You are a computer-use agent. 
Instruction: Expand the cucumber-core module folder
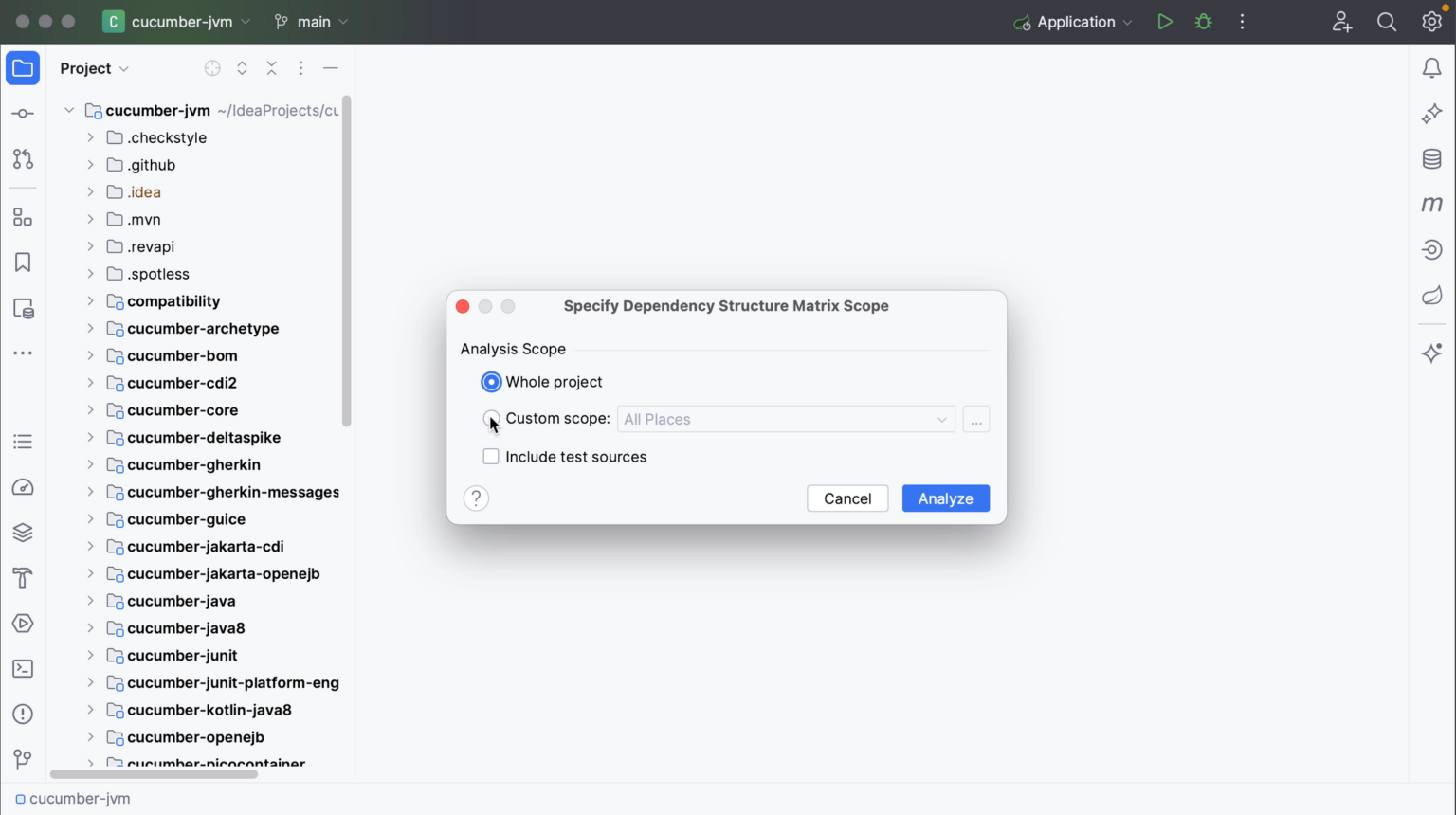coord(90,410)
